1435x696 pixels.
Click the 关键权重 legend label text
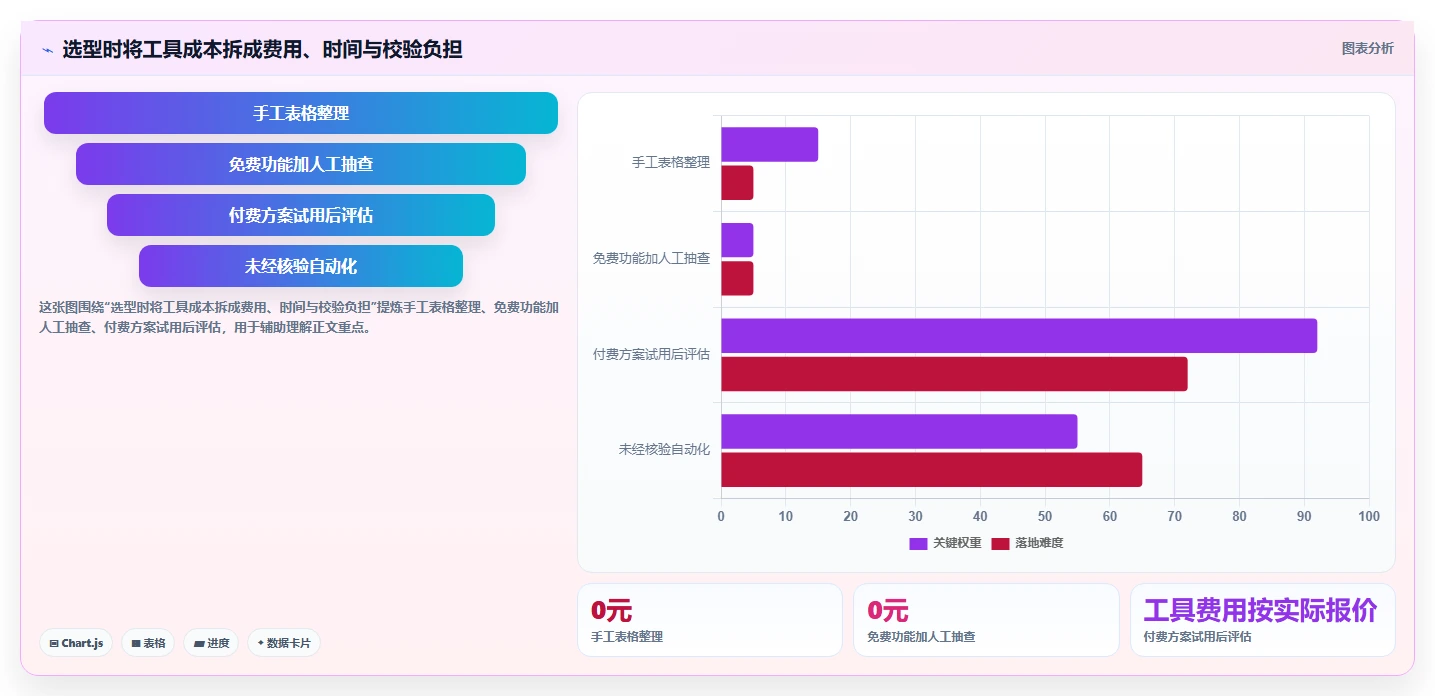(x=957, y=543)
